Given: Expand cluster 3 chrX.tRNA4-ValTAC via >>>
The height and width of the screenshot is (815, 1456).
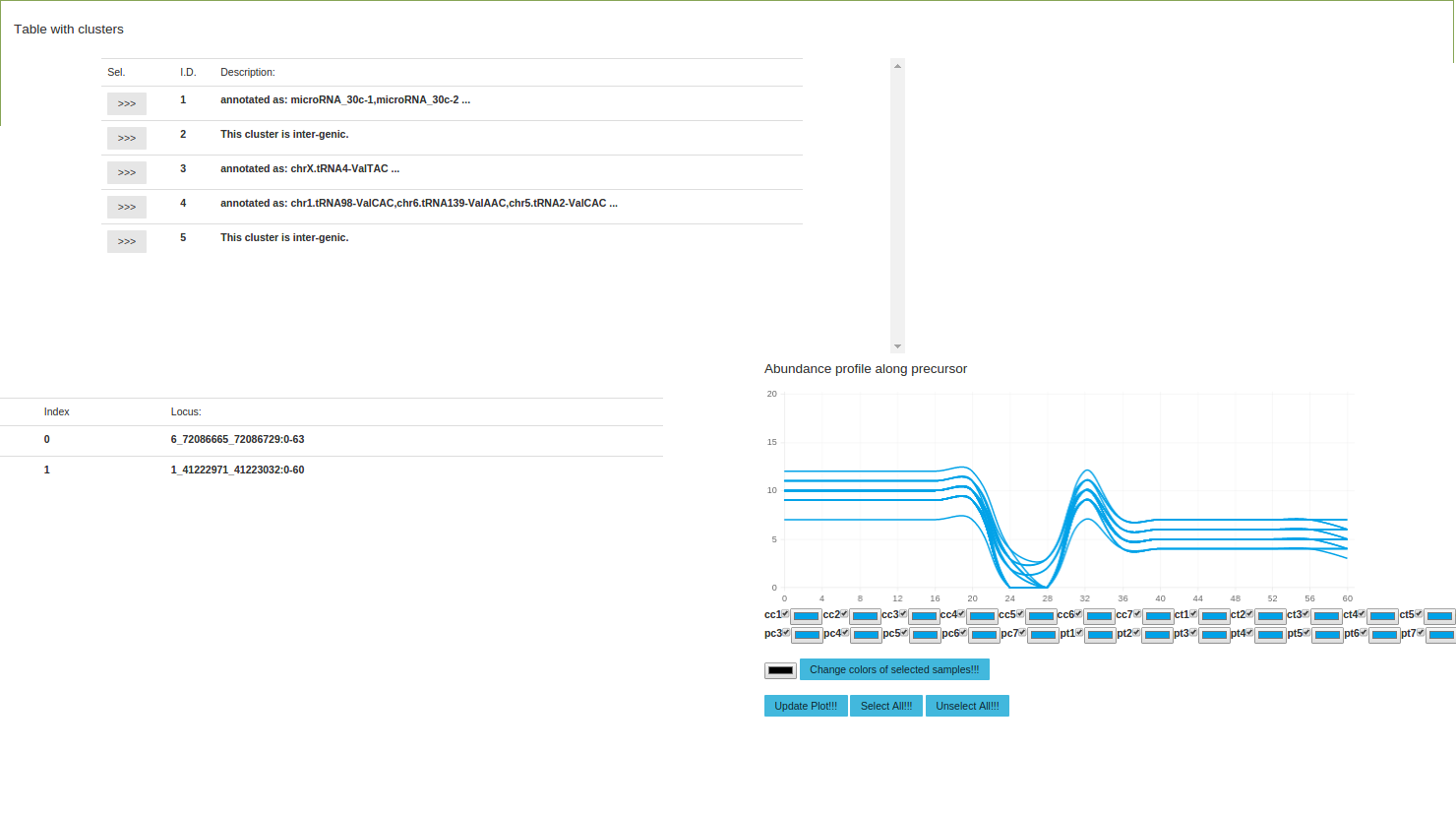Looking at the screenshot, I should [127, 172].
